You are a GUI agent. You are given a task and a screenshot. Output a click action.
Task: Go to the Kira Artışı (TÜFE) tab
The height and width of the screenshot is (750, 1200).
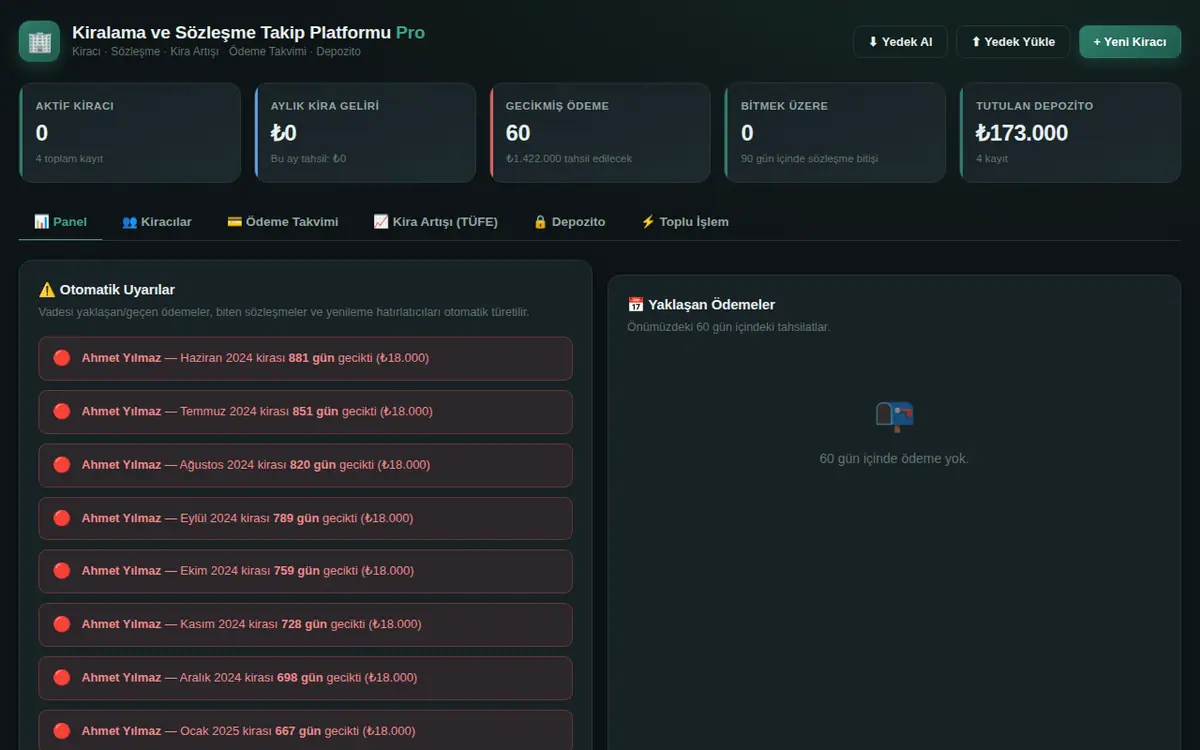click(x=435, y=222)
